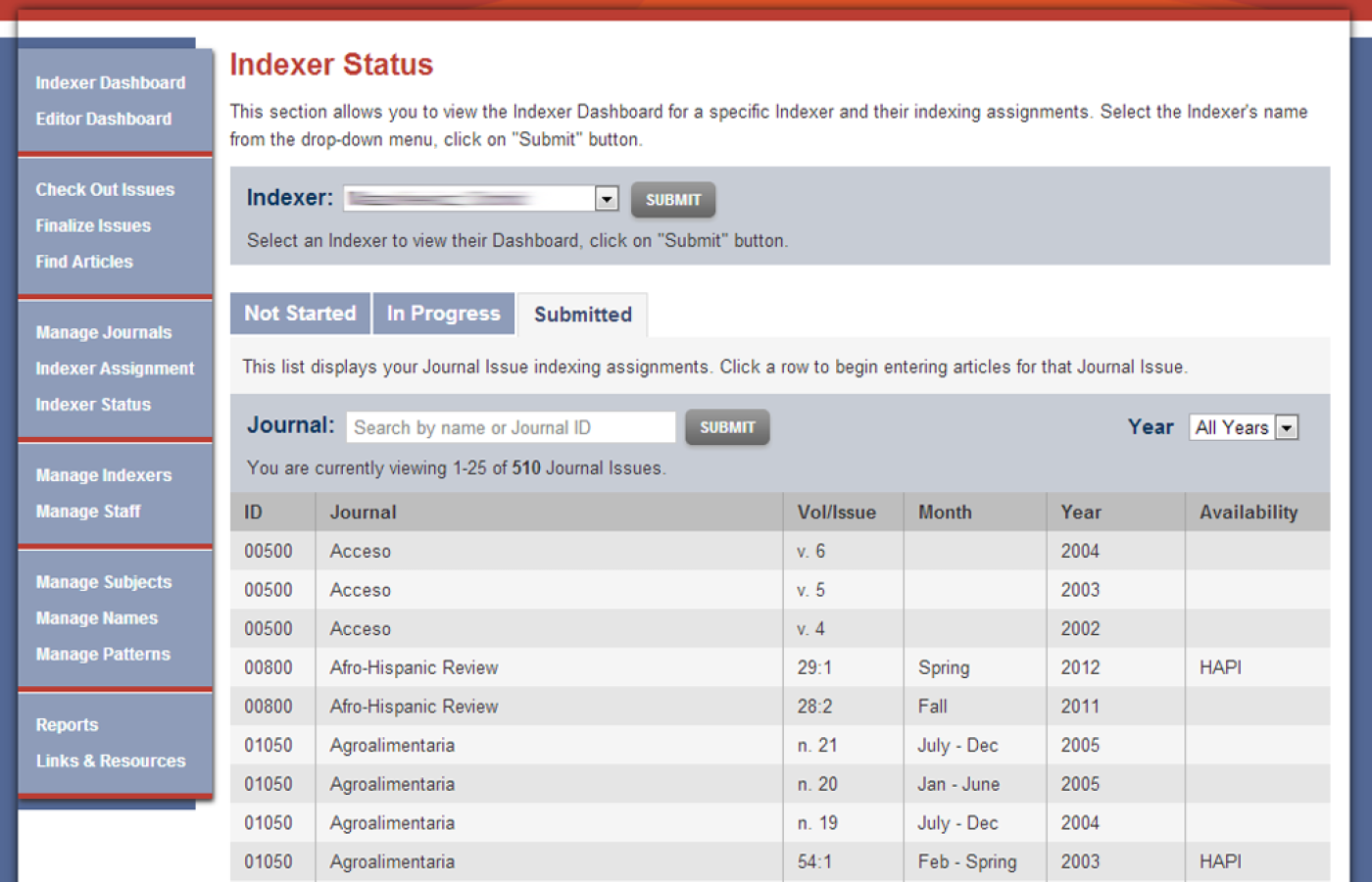Open the Indexer name dropdown
This screenshot has height=882, width=1372.
pos(607,199)
